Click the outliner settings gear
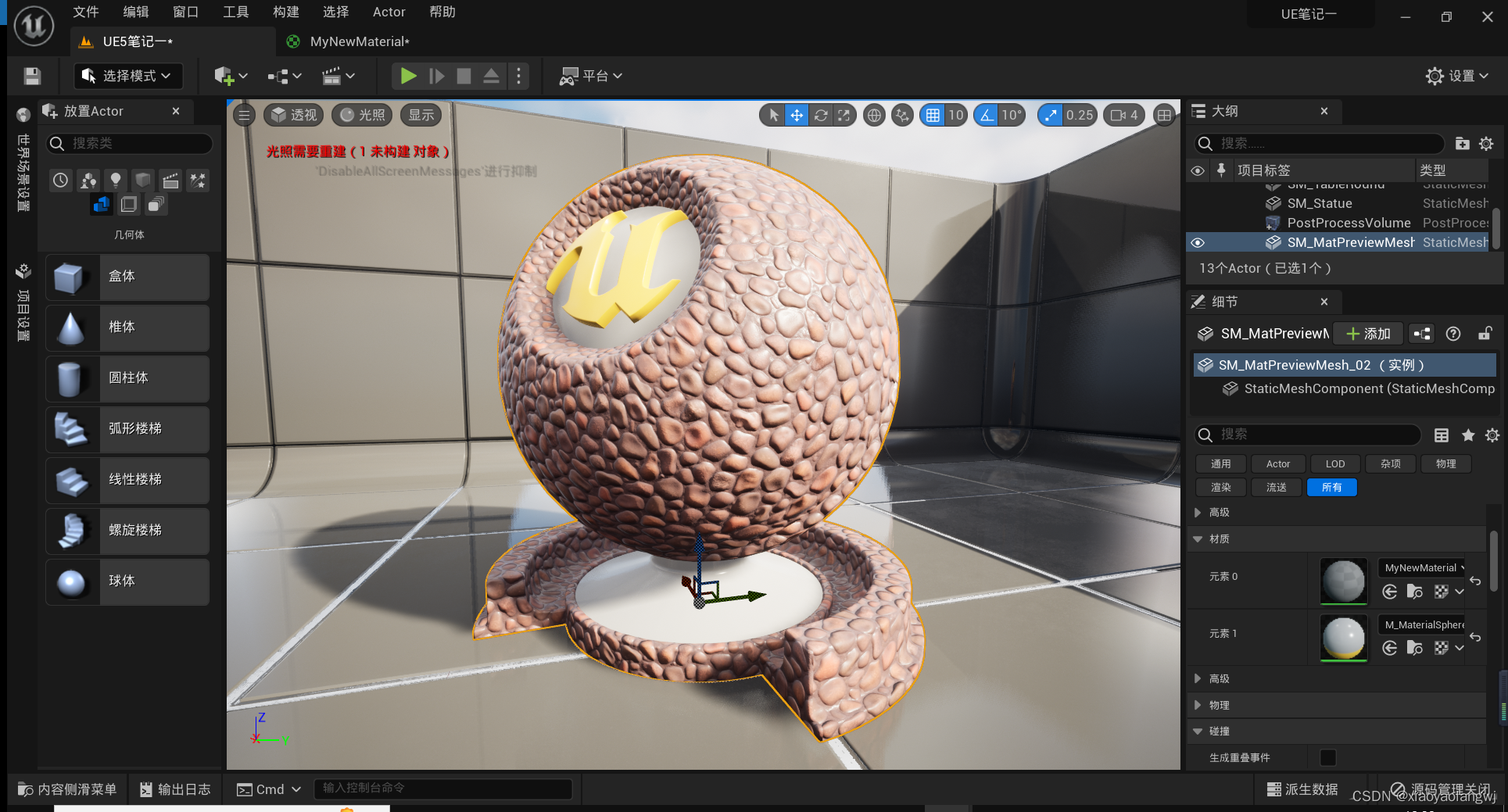1508x812 pixels. (x=1486, y=143)
